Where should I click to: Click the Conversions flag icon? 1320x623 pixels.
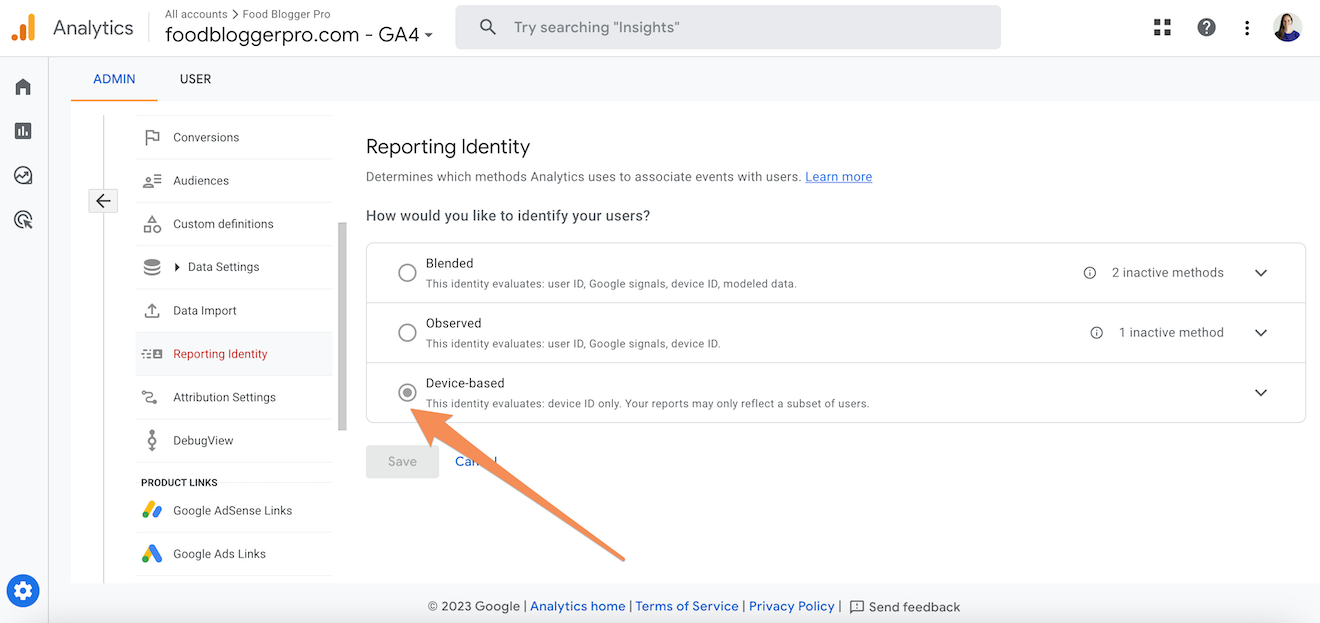152,137
